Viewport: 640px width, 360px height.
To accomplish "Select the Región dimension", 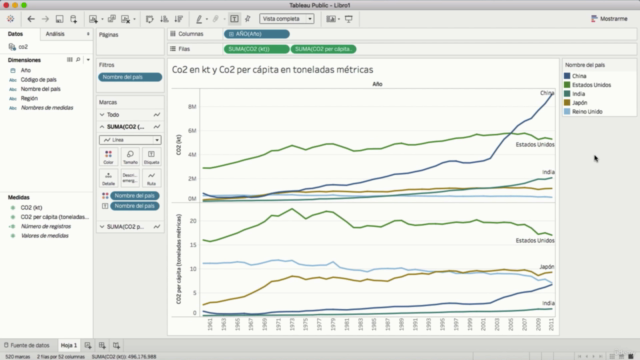I will tap(29, 98).
